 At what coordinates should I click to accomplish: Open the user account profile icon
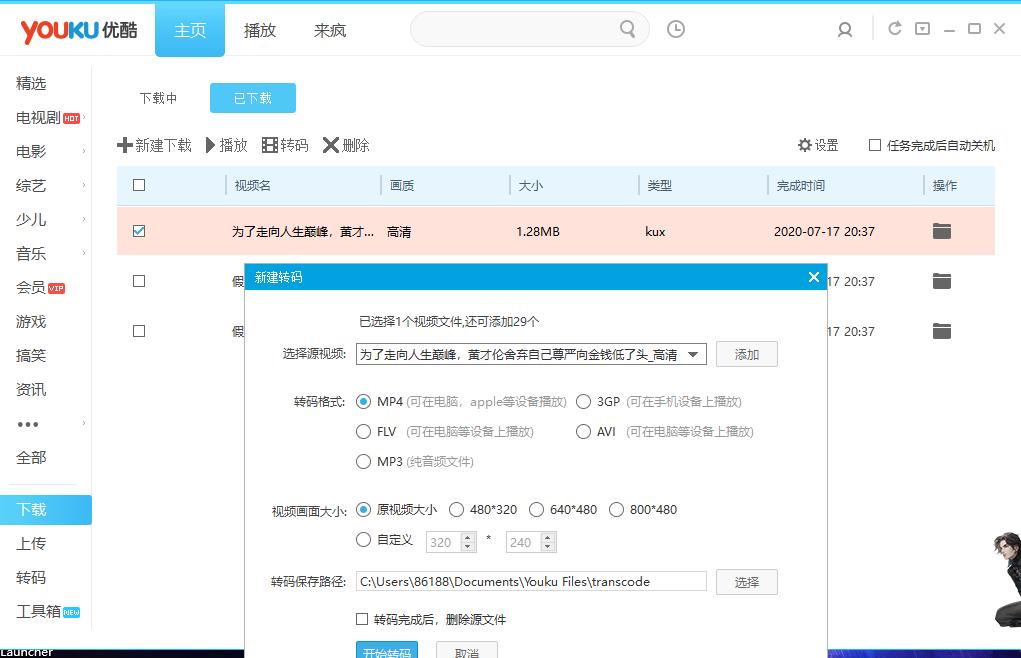tap(845, 29)
